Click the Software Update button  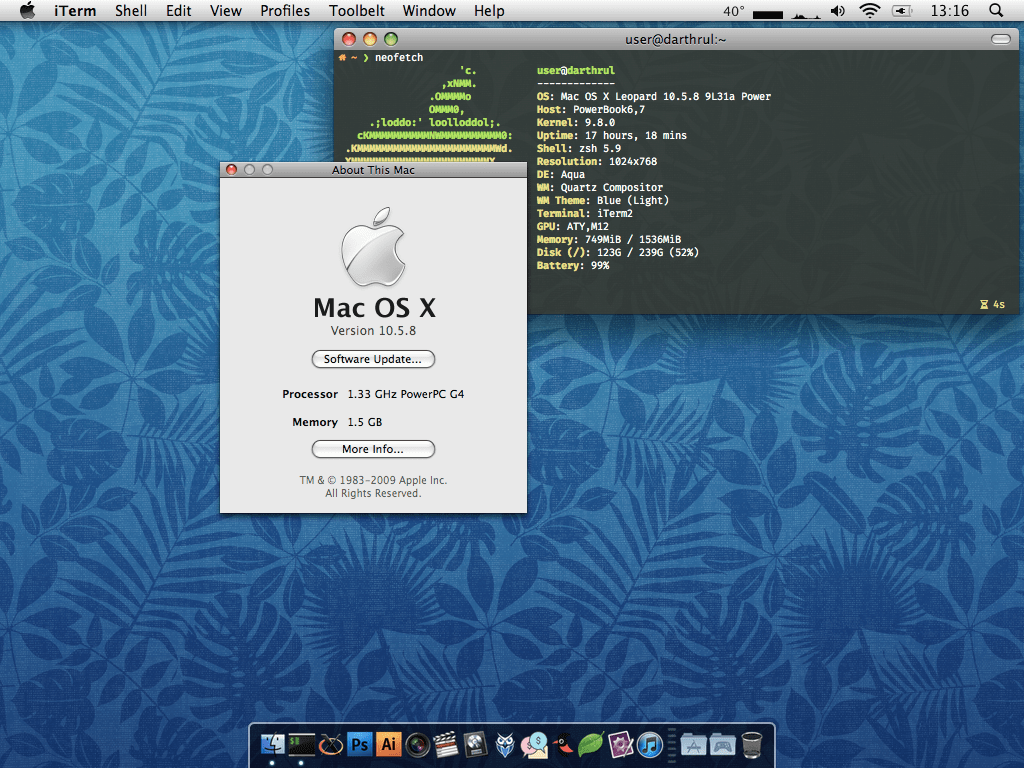[373, 359]
